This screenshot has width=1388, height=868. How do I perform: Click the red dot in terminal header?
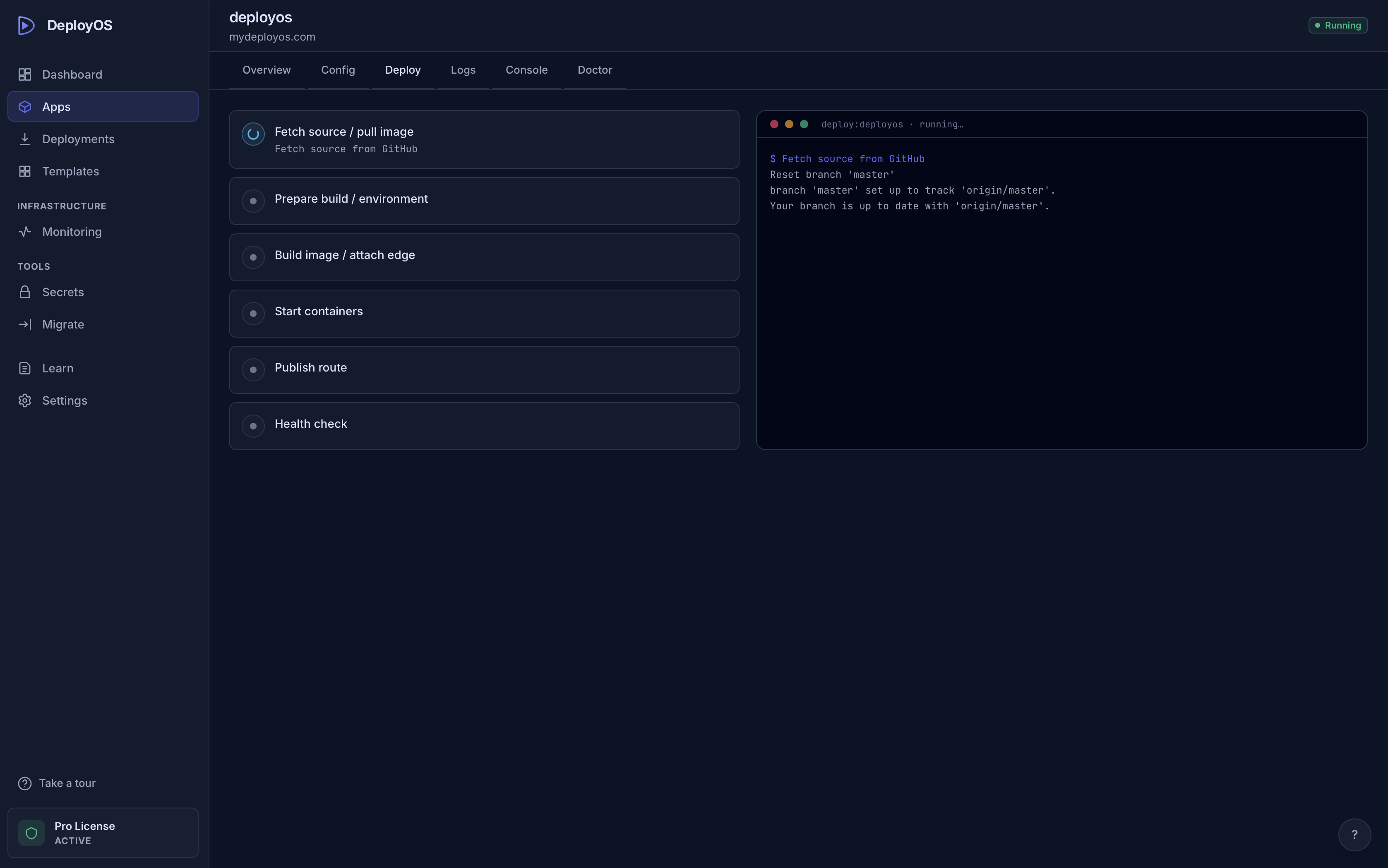point(774,124)
